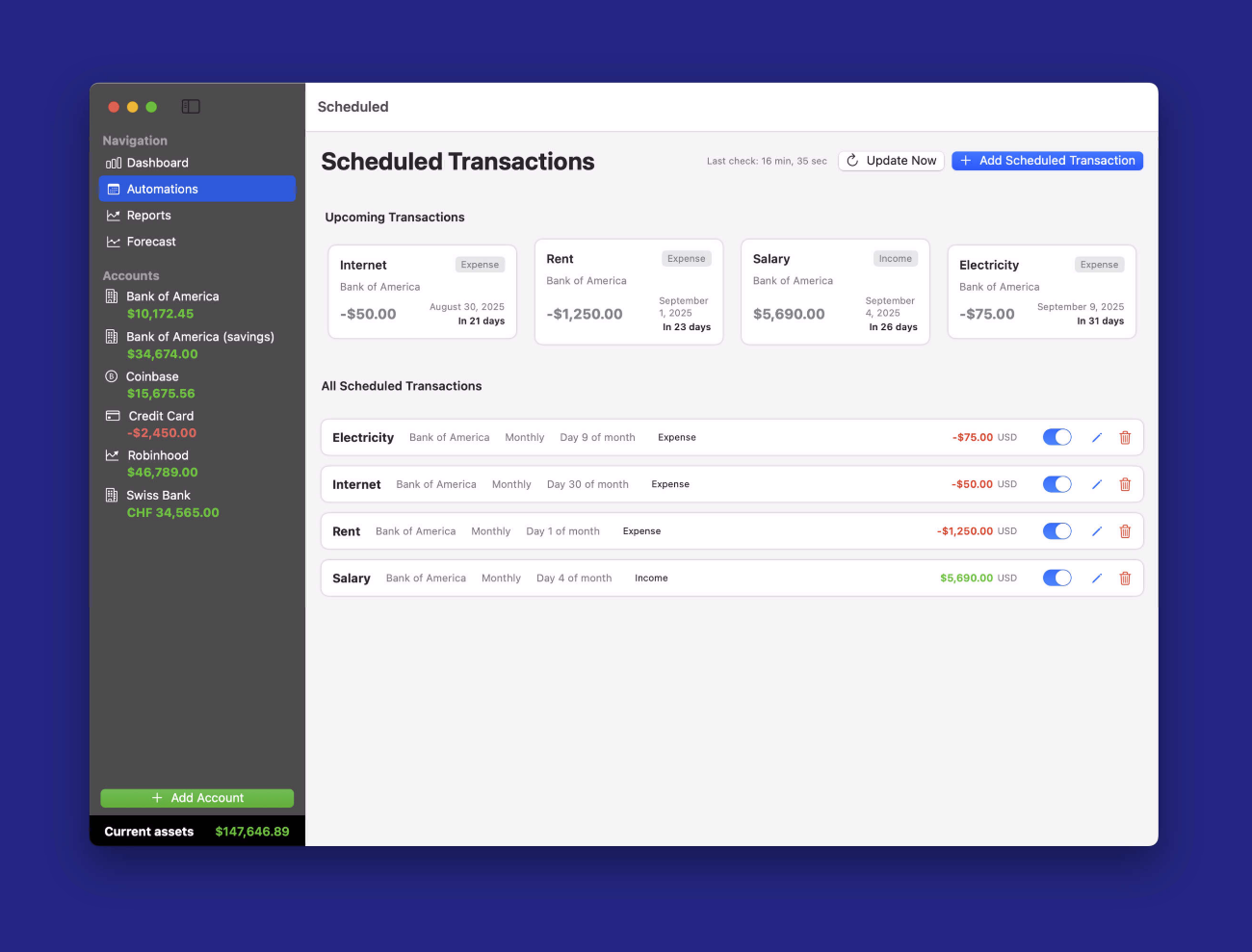Select the Credit Card account
Viewport: 1252px width, 952px height.
(196, 425)
